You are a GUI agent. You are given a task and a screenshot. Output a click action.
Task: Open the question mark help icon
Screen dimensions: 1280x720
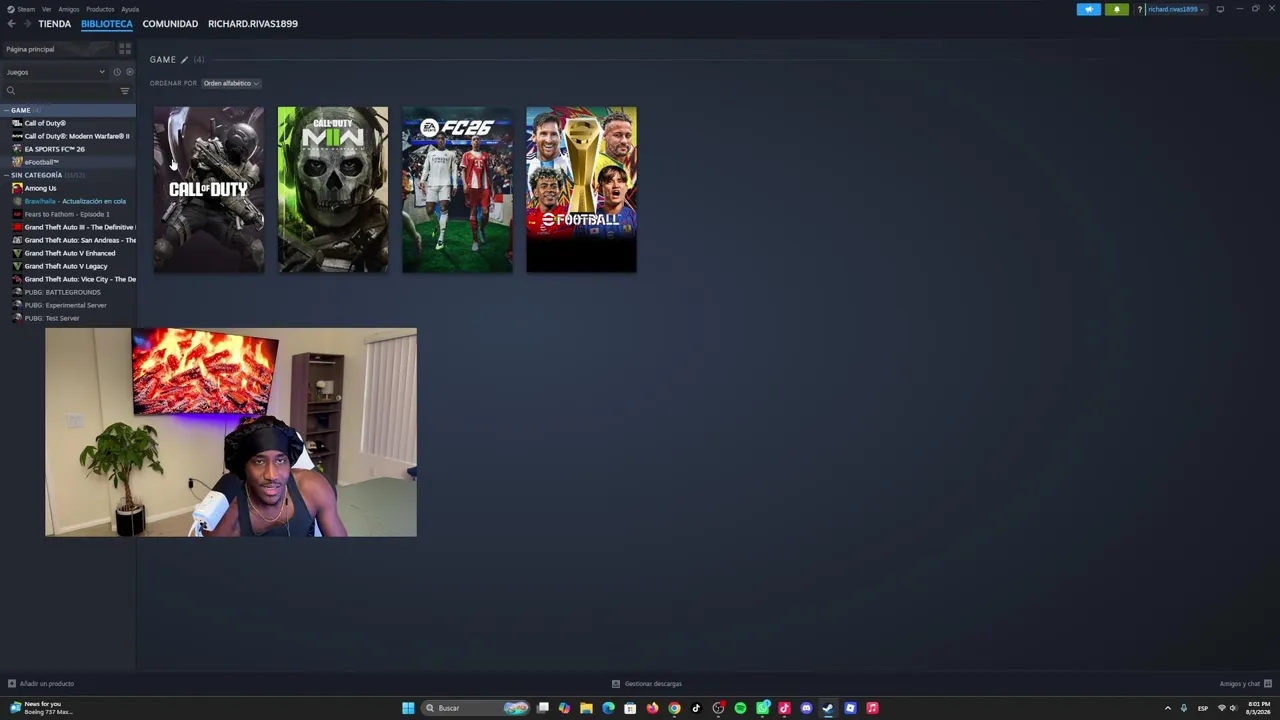1139,9
